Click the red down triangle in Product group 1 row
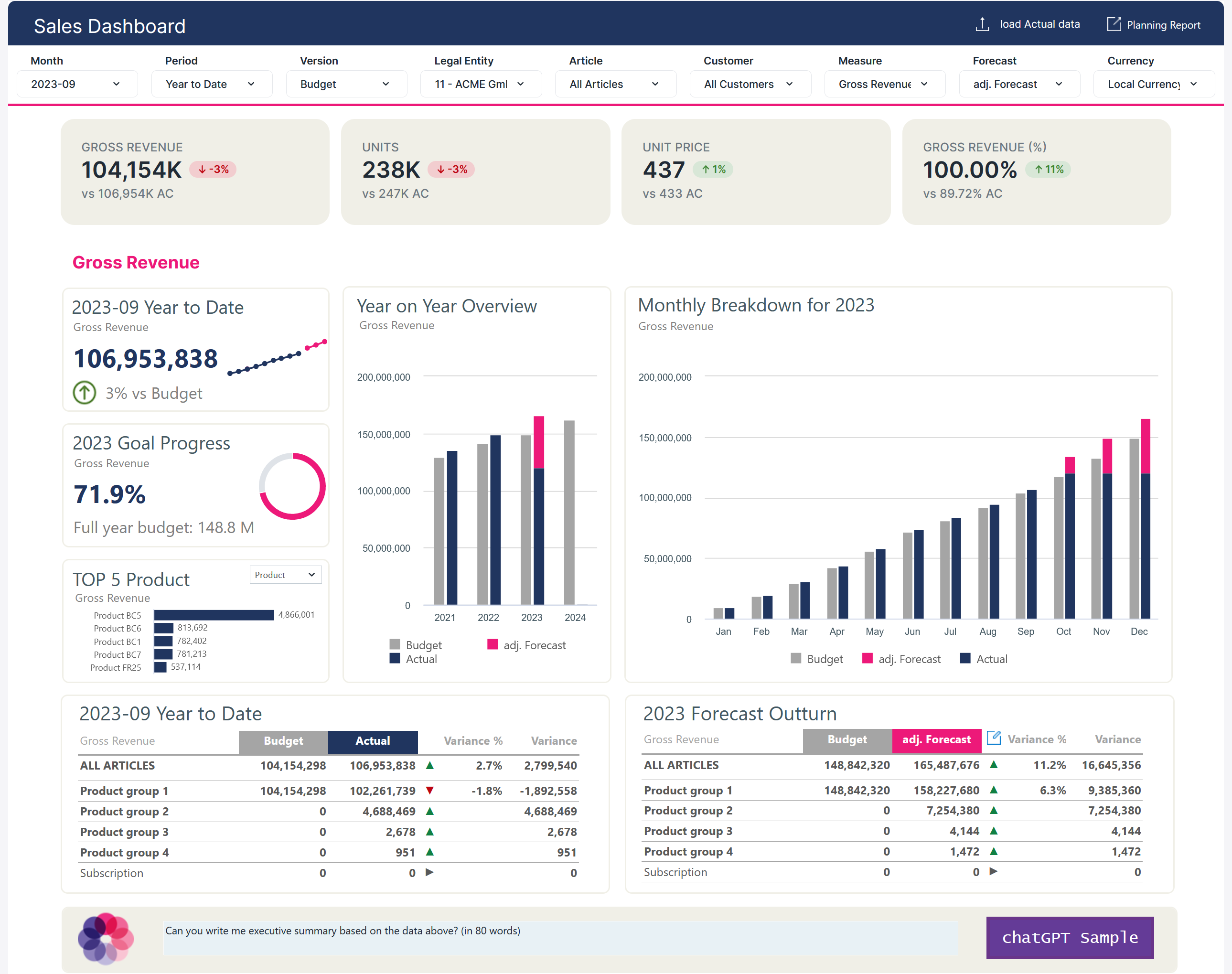Viewport: 1232px width, 974px height. 430,791
